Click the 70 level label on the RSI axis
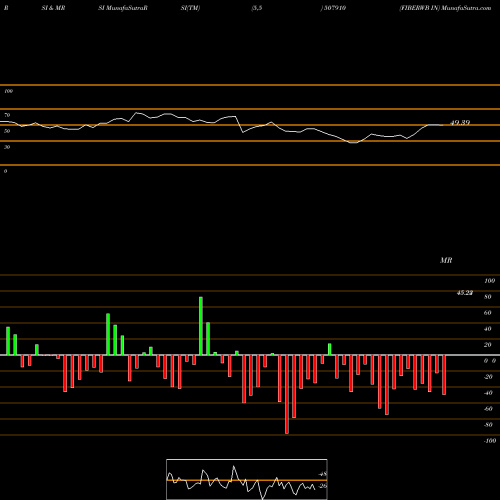Screen dimensions: 500x500 tap(7, 115)
